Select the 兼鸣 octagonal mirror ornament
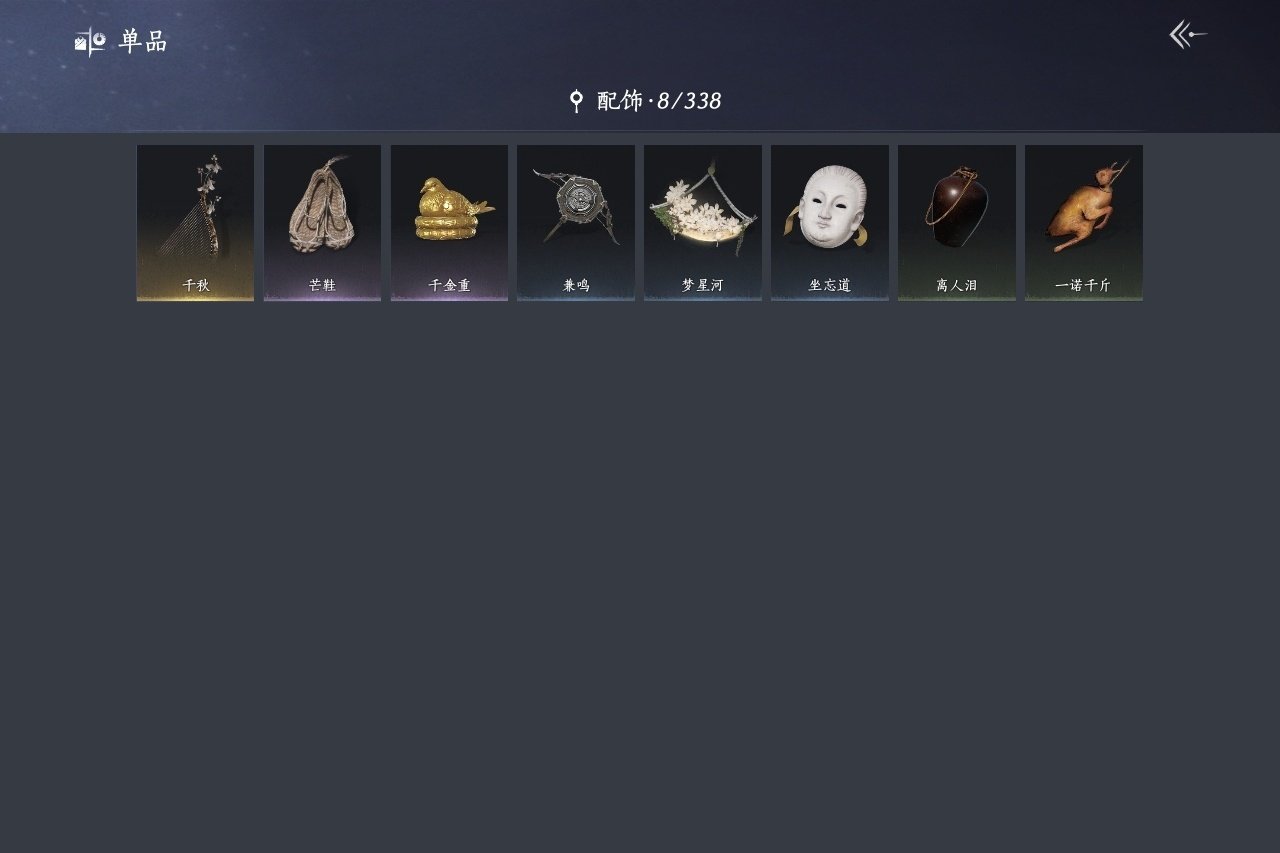The height and width of the screenshot is (853, 1280). (x=576, y=223)
